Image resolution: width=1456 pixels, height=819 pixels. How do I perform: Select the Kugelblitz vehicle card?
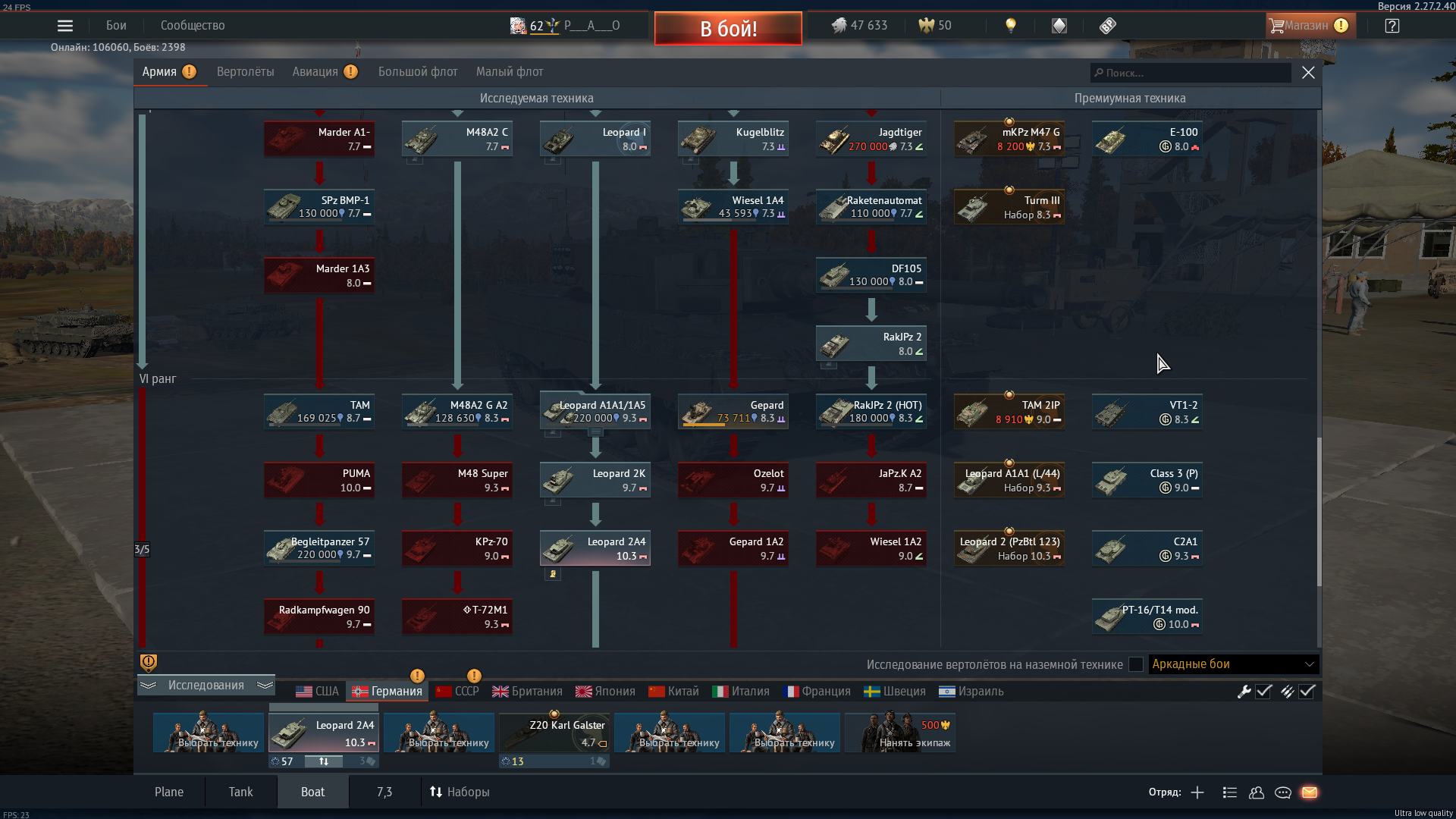[733, 140]
